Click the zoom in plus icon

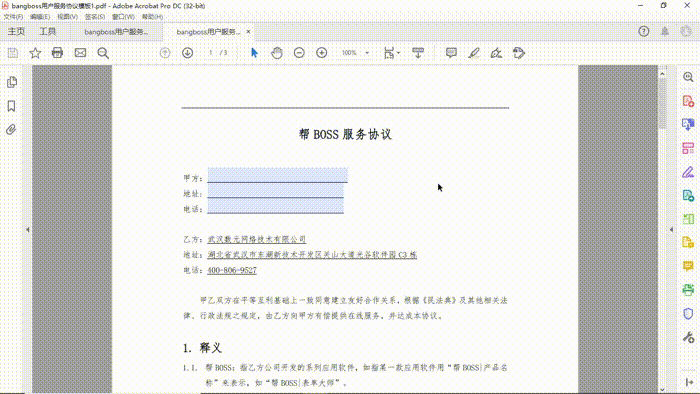coord(321,53)
